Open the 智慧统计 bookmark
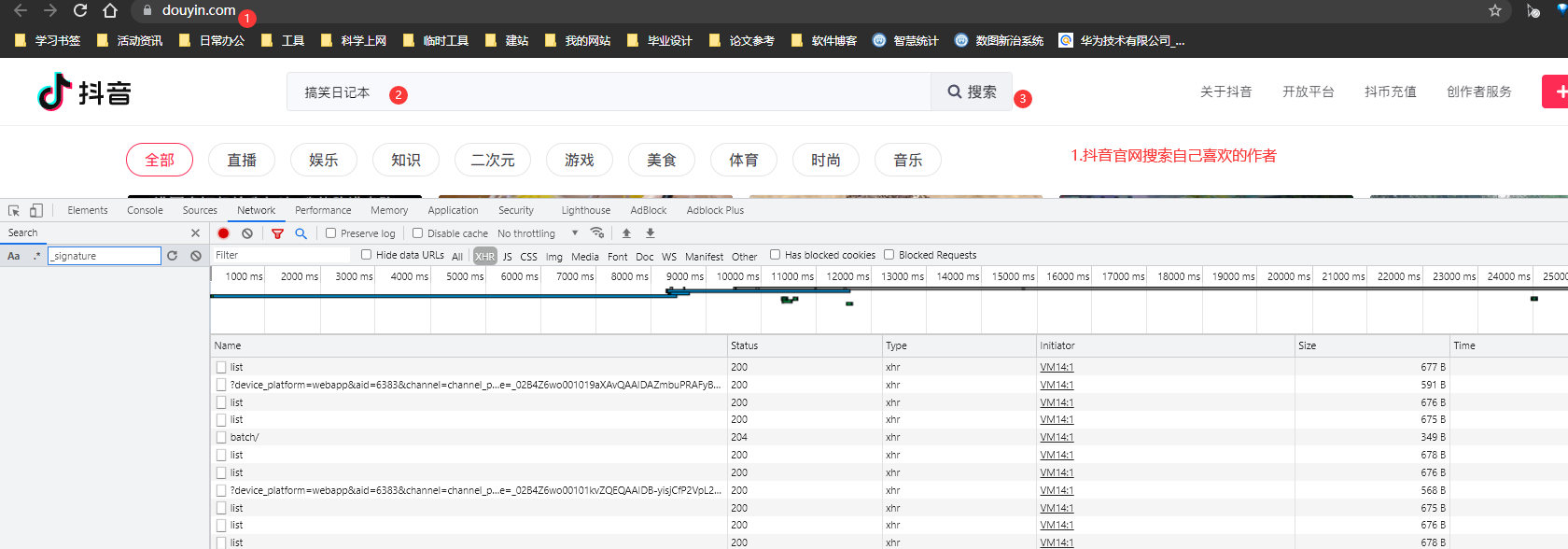 (905, 40)
